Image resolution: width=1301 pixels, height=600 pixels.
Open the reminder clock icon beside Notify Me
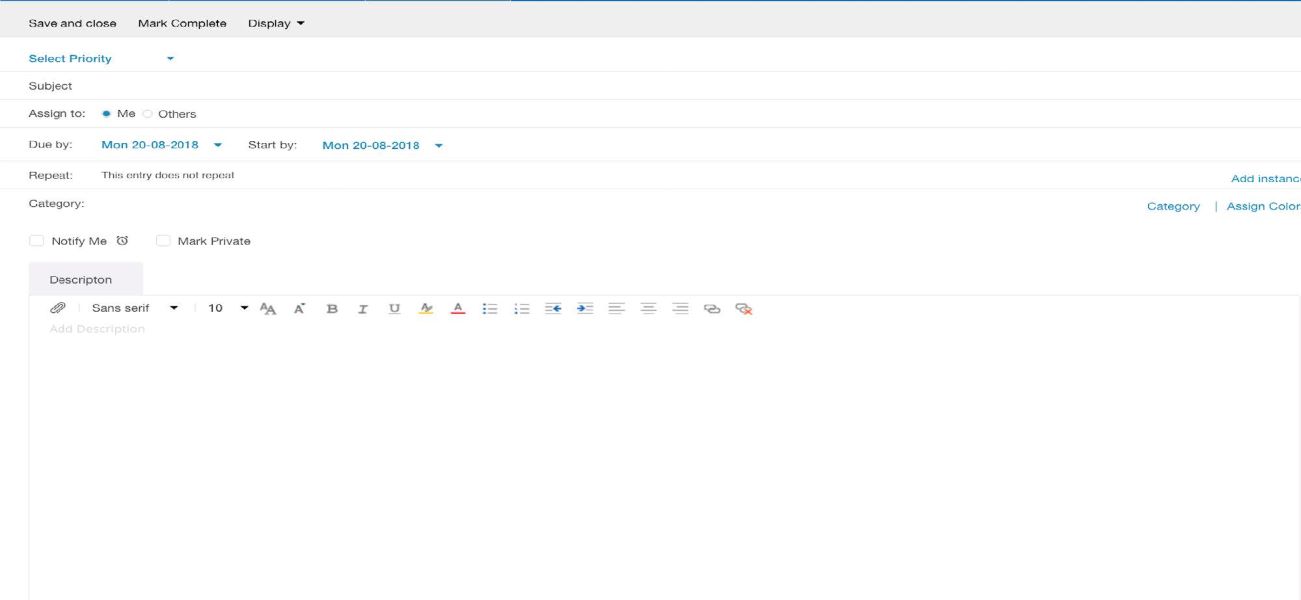122,240
